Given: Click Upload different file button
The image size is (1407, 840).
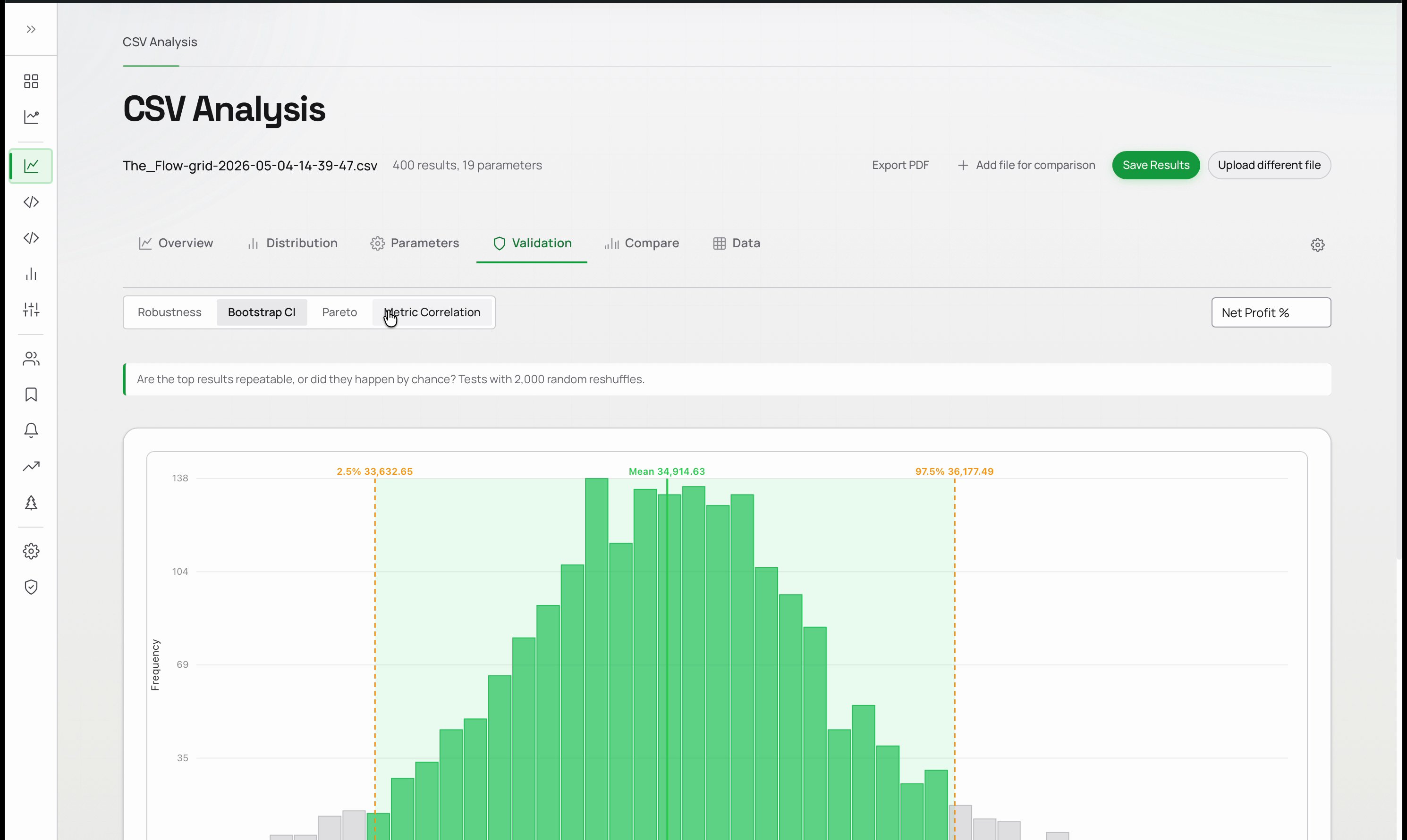Looking at the screenshot, I should coord(1269,165).
